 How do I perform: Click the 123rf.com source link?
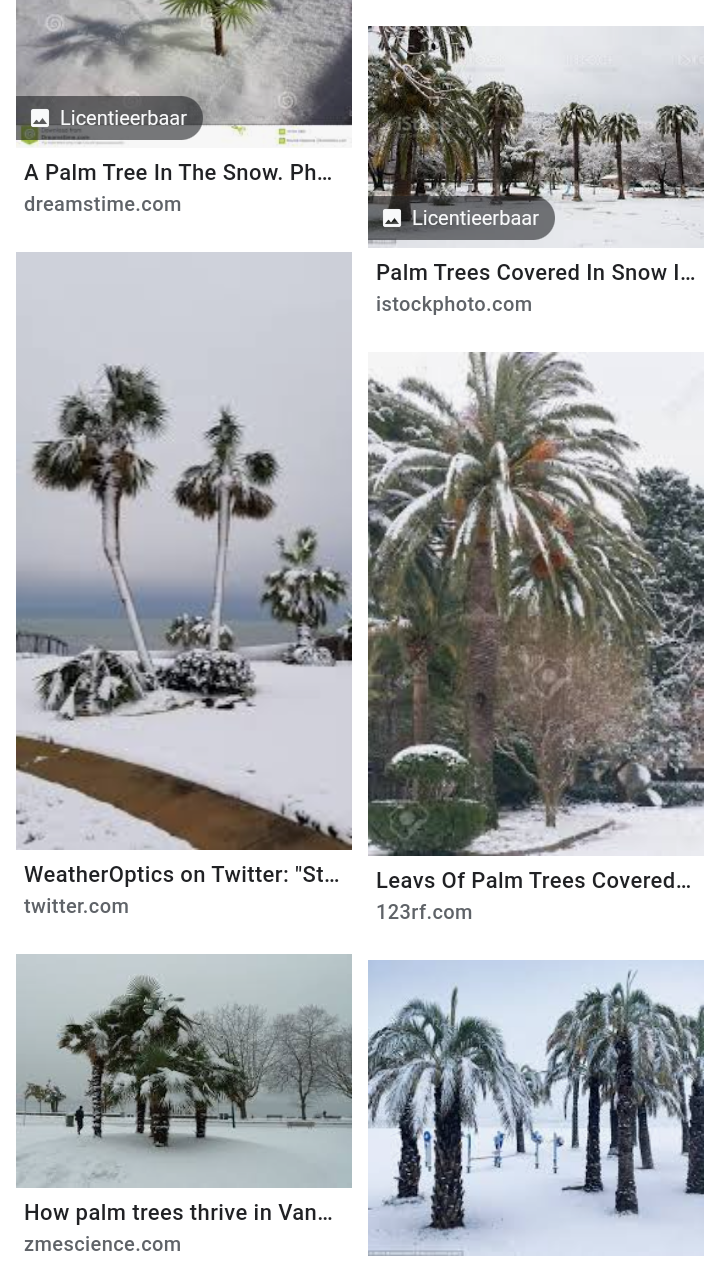424,912
